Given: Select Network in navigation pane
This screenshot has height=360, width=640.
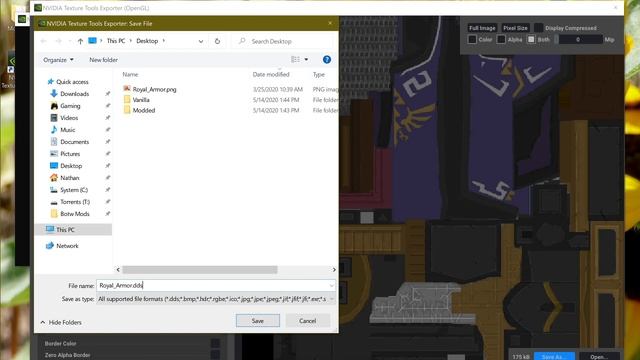Looking at the screenshot, I should (67, 246).
